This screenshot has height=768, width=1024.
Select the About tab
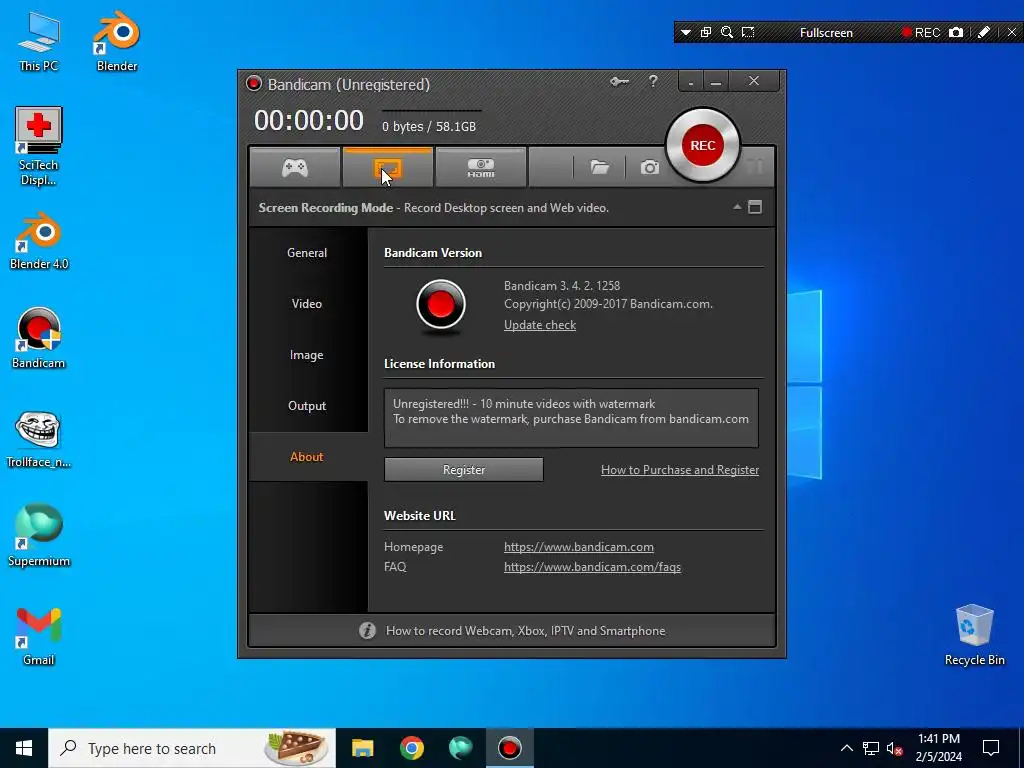coord(307,456)
